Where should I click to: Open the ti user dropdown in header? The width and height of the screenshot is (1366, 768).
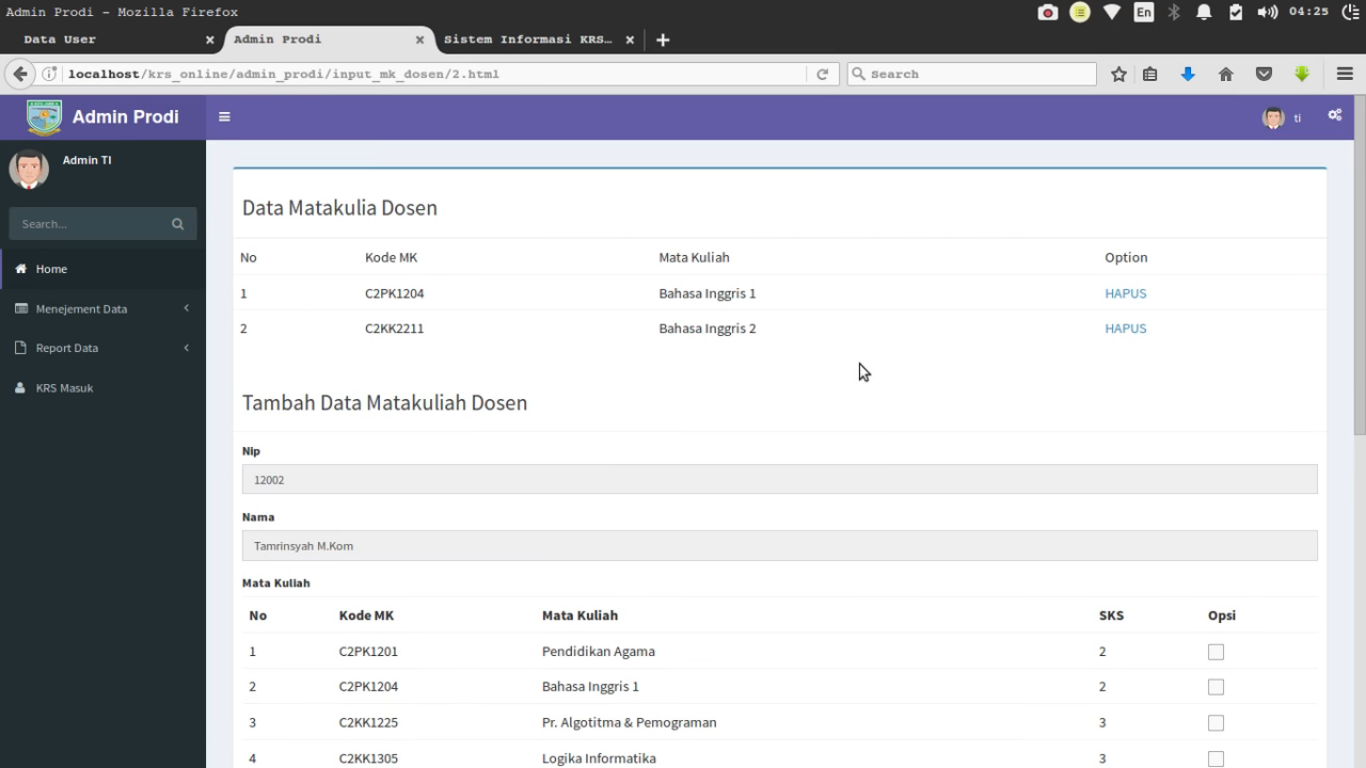1283,118
